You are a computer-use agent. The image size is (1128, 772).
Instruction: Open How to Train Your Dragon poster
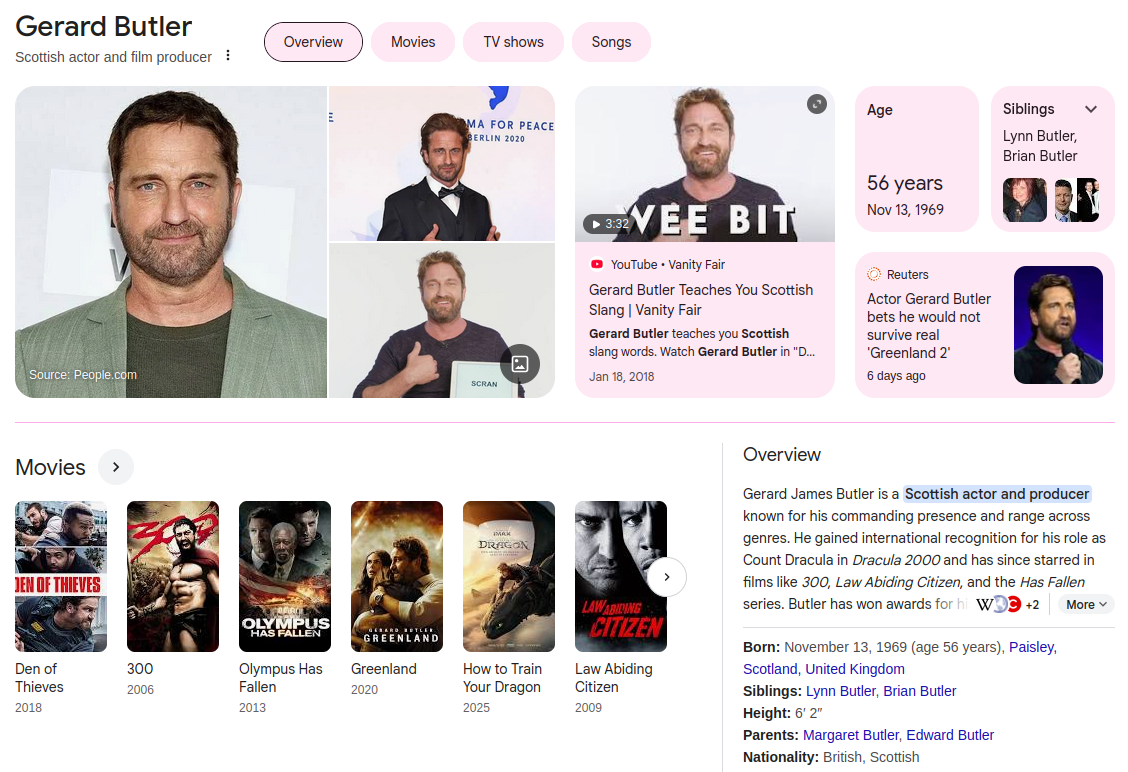[509, 576]
